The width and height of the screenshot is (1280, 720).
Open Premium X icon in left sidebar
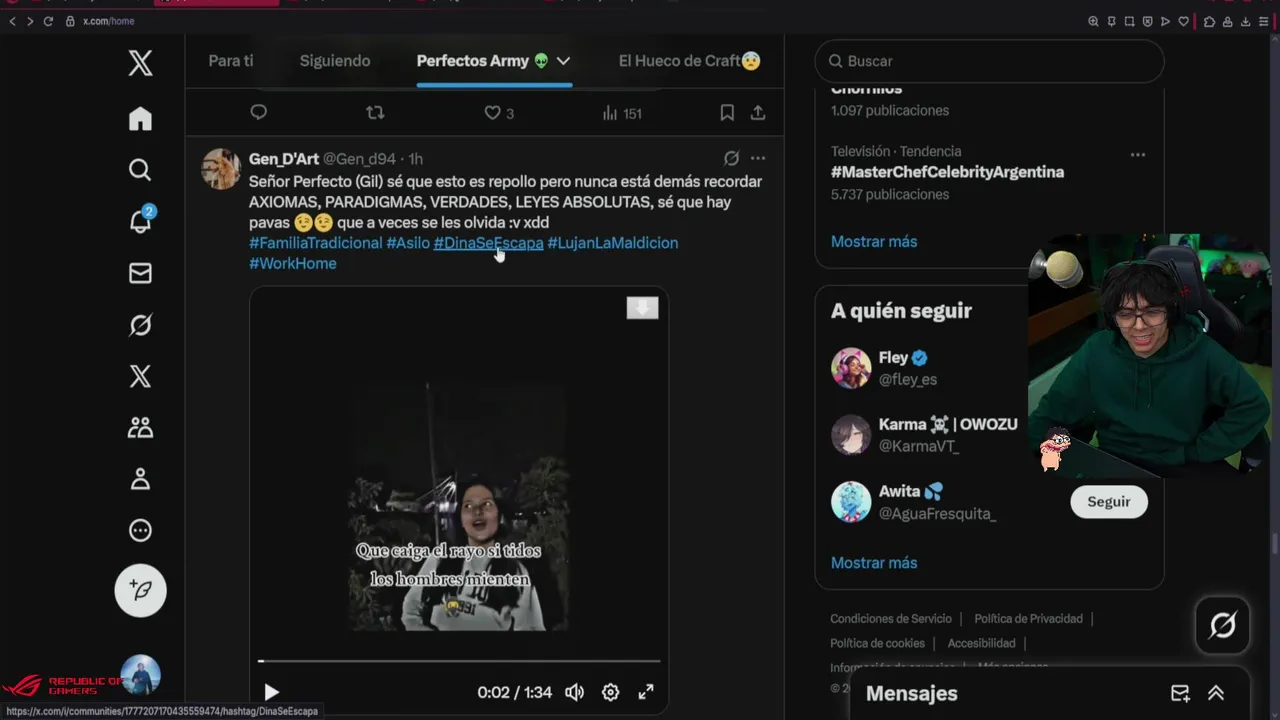click(140, 376)
